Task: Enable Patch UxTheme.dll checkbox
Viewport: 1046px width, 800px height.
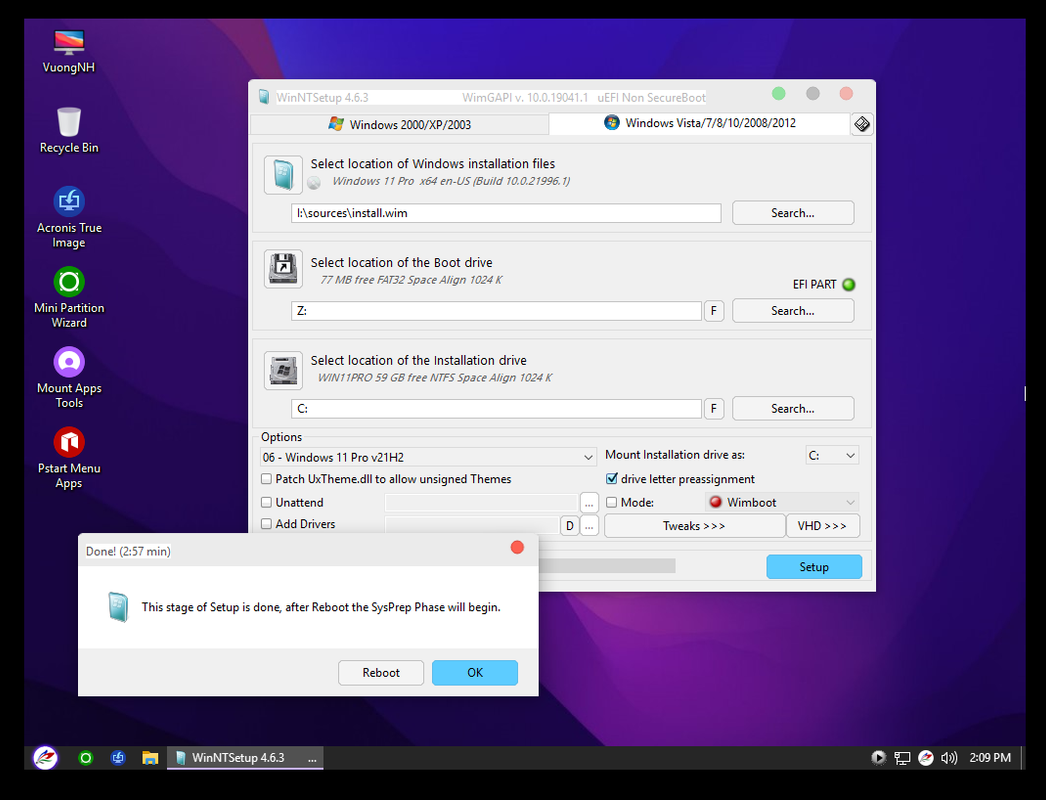Action: [x=266, y=479]
